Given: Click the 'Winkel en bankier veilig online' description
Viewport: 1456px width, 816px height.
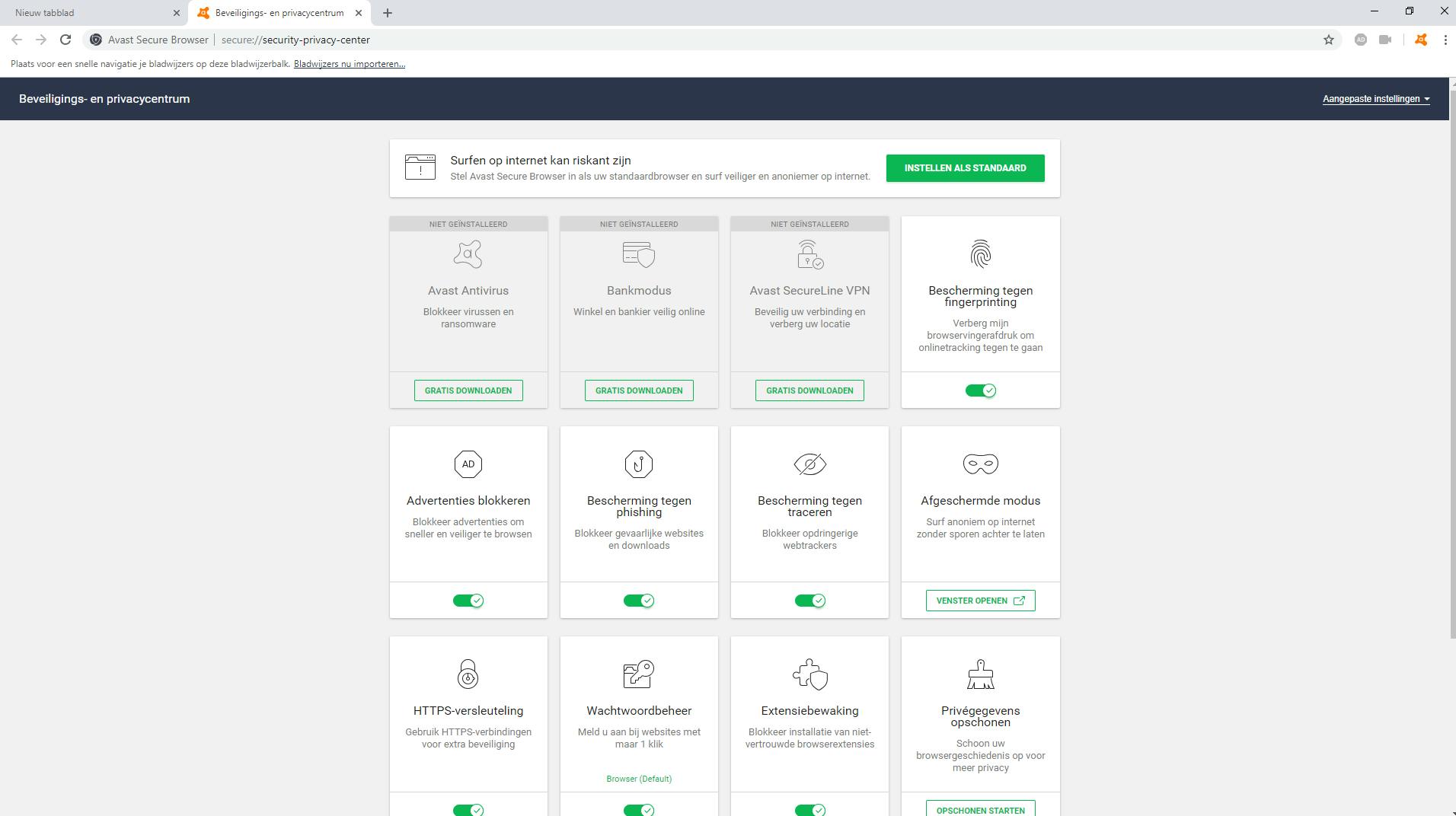Looking at the screenshot, I should (x=639, y=312).
